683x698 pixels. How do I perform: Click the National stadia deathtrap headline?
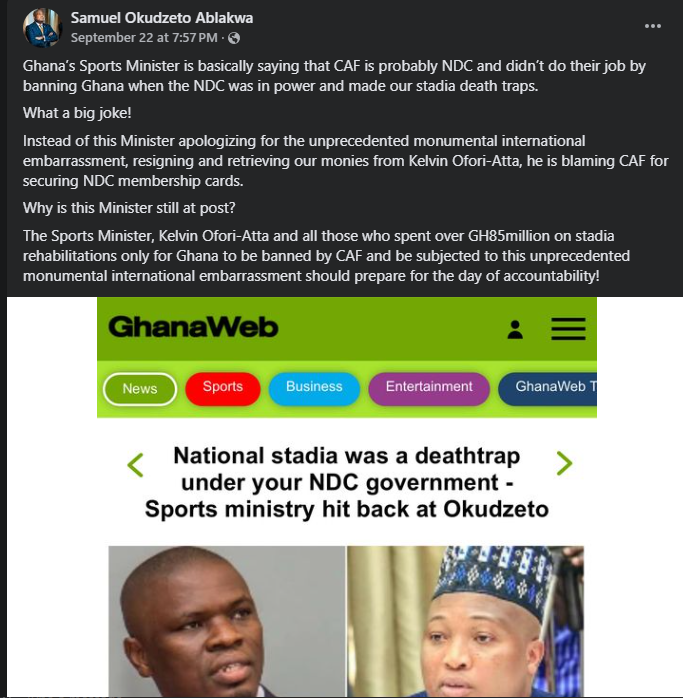click(346, 483)
